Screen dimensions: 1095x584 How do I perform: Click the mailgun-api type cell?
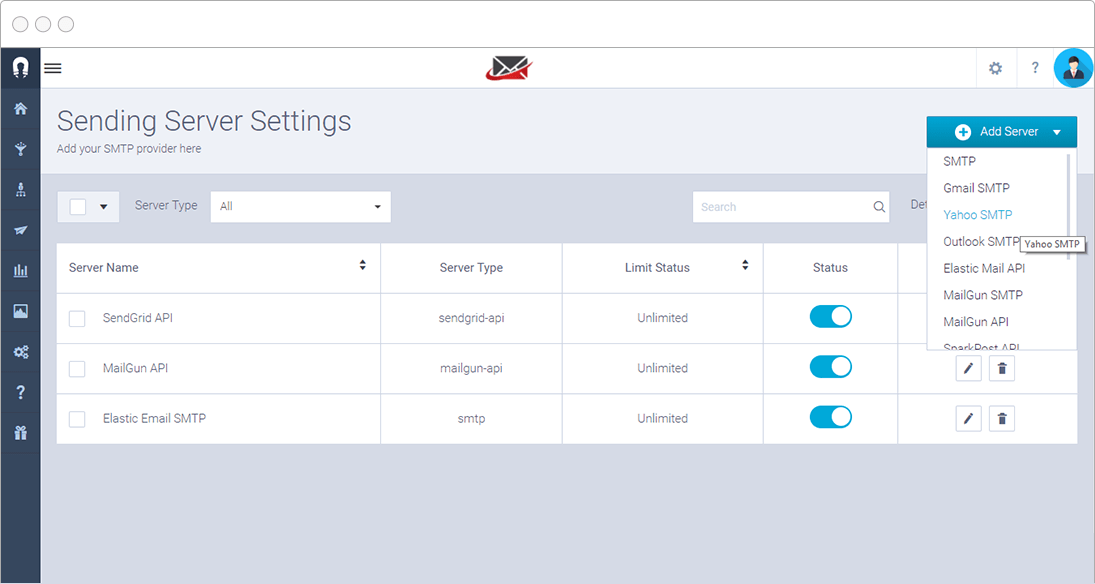[471, 368]
